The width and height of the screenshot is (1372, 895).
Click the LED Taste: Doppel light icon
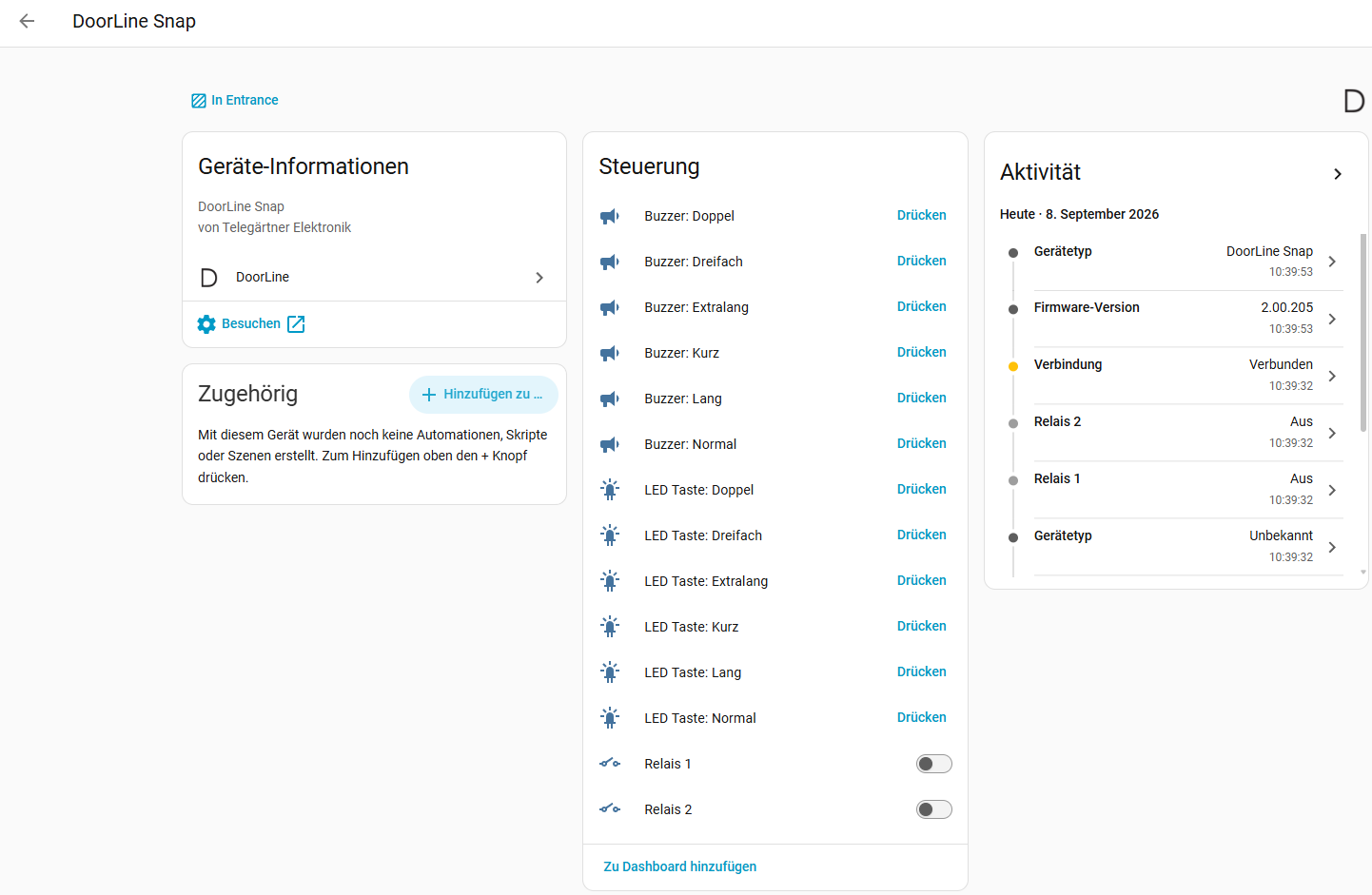610,490
